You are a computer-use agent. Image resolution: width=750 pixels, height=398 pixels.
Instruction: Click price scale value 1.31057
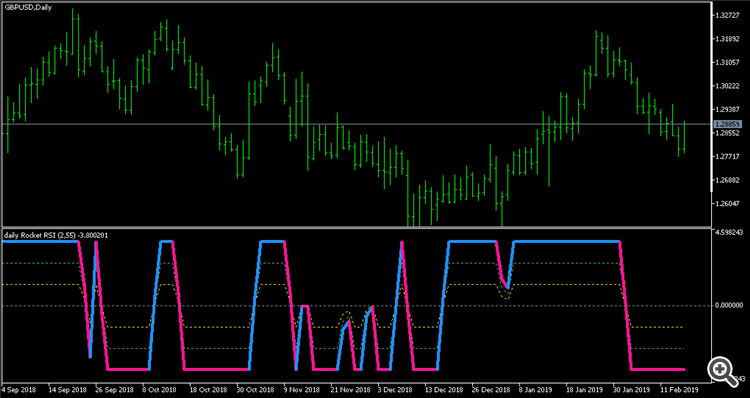click(728, 63)
